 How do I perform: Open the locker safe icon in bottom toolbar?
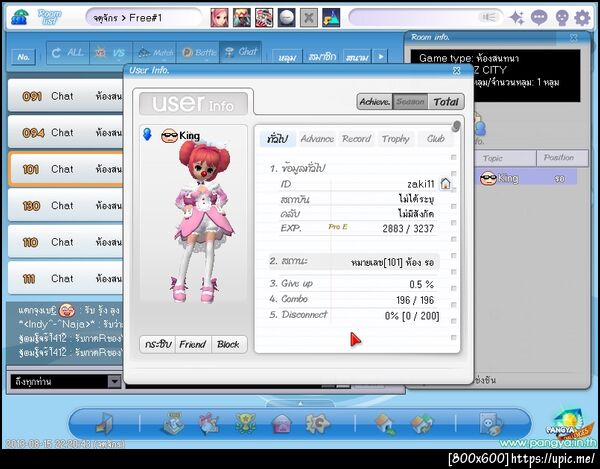click(x=491, y=424)
